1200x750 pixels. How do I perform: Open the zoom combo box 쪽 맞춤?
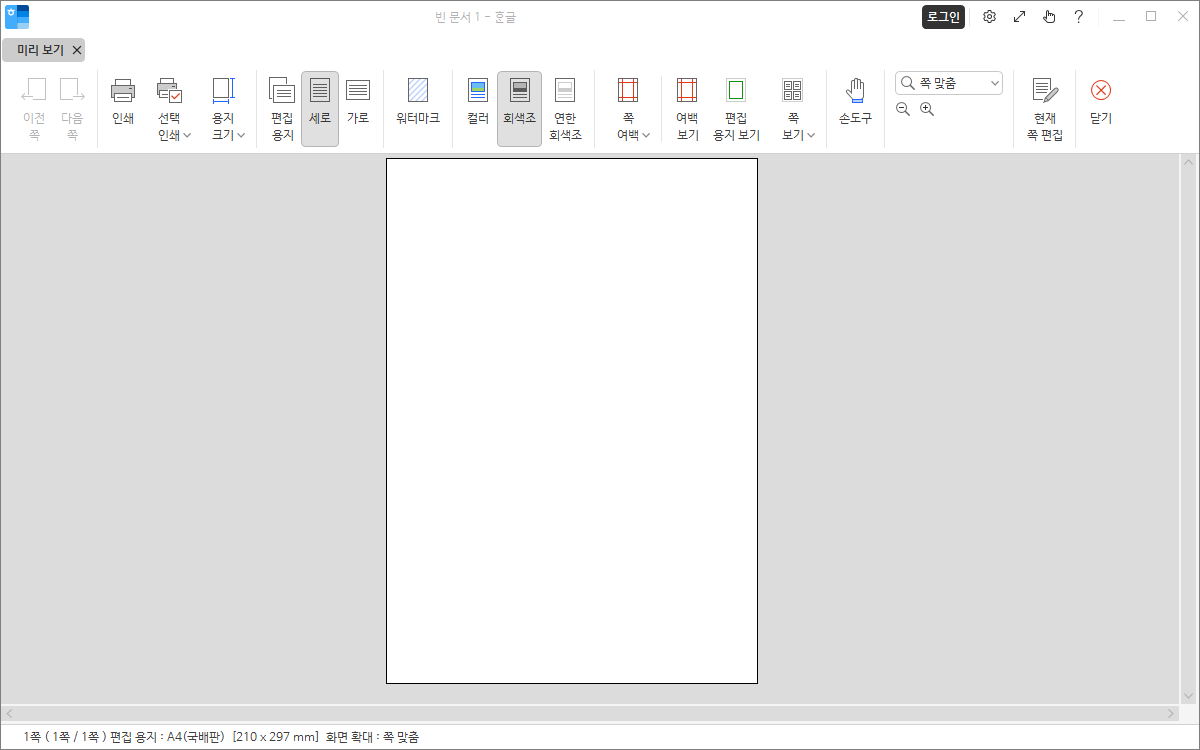949,83
